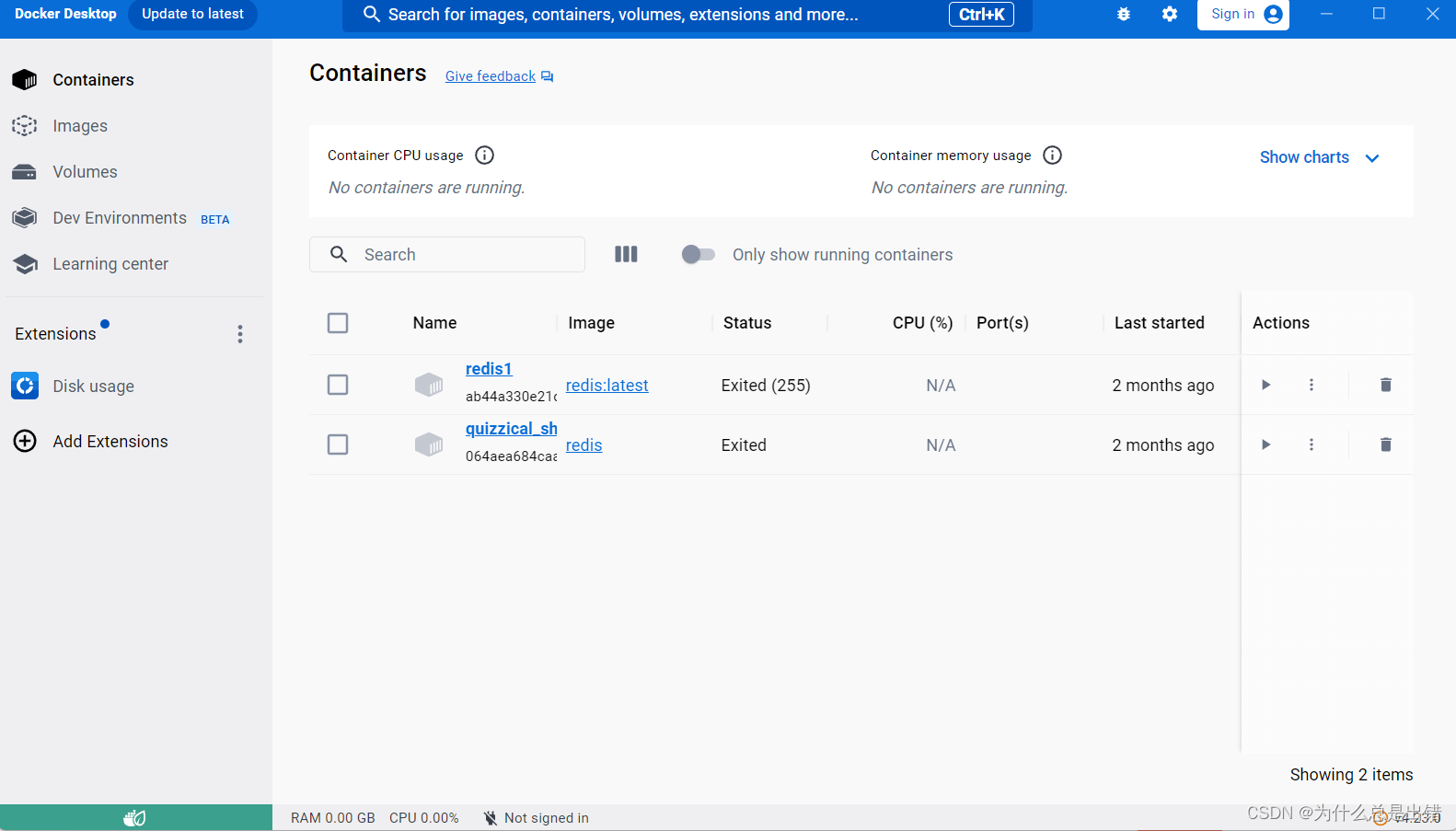Viewport: 1456px width, 831px height.
Task: Start the quizzical_sh container
Action: [x=1266, y=444]
